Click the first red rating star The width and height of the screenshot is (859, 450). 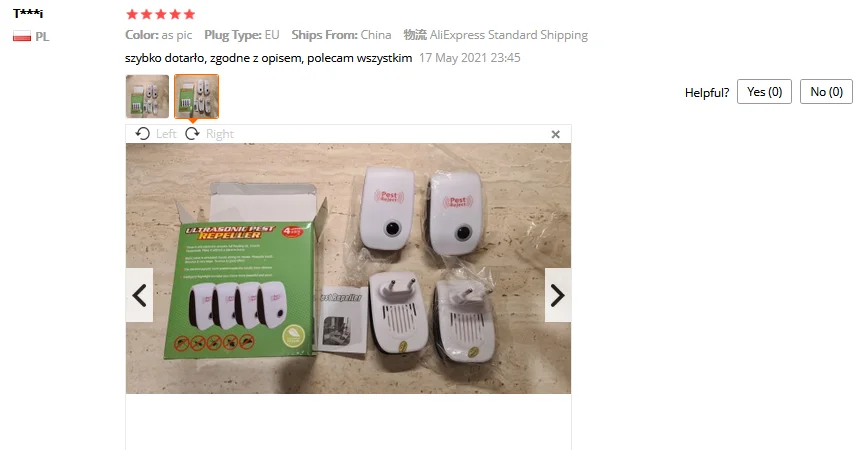[132, 14]
